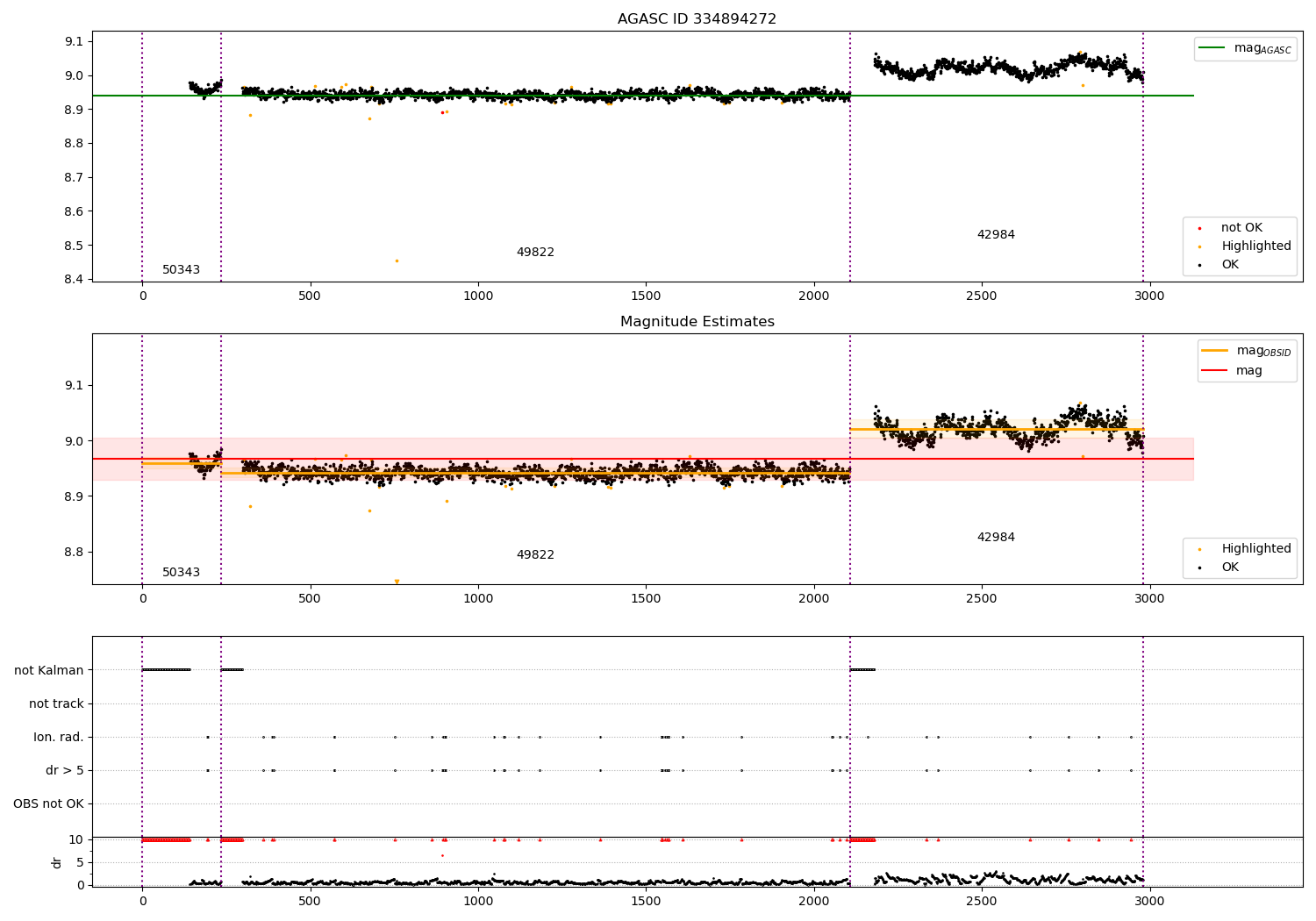Click the "8.6" y-axis tick label
This screenshot has width=1316, height=921.
74,211
